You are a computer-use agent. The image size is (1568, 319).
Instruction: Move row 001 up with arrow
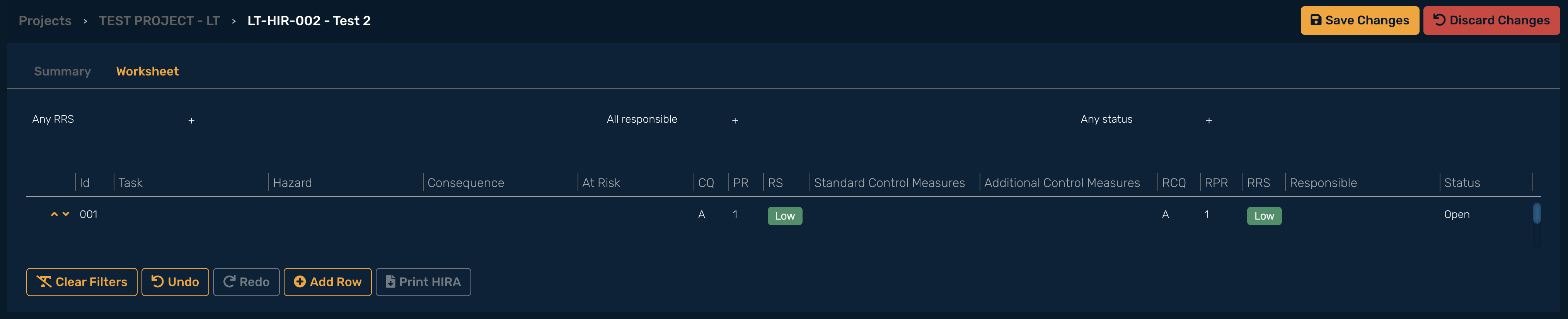54,214
